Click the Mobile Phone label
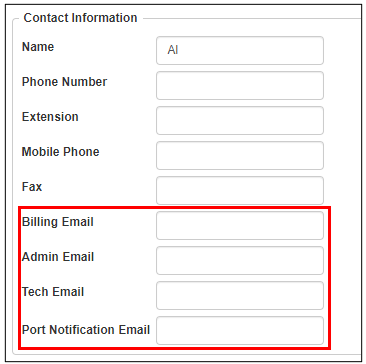This screenshot has width=366, height=364. pyautogui.click(x=60, y=152)
